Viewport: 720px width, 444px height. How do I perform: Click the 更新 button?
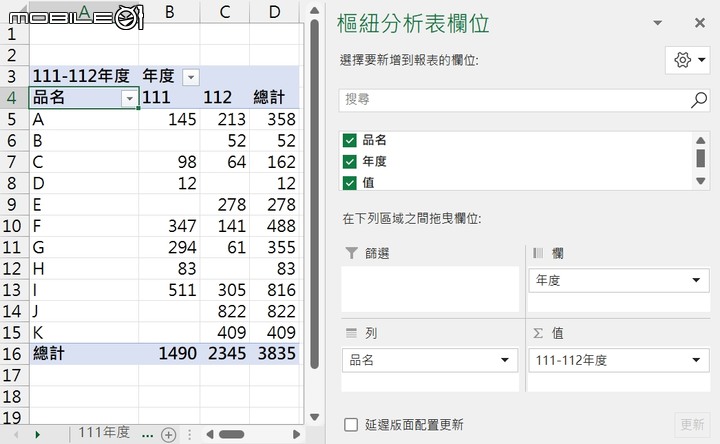click(x=692, y=424)
